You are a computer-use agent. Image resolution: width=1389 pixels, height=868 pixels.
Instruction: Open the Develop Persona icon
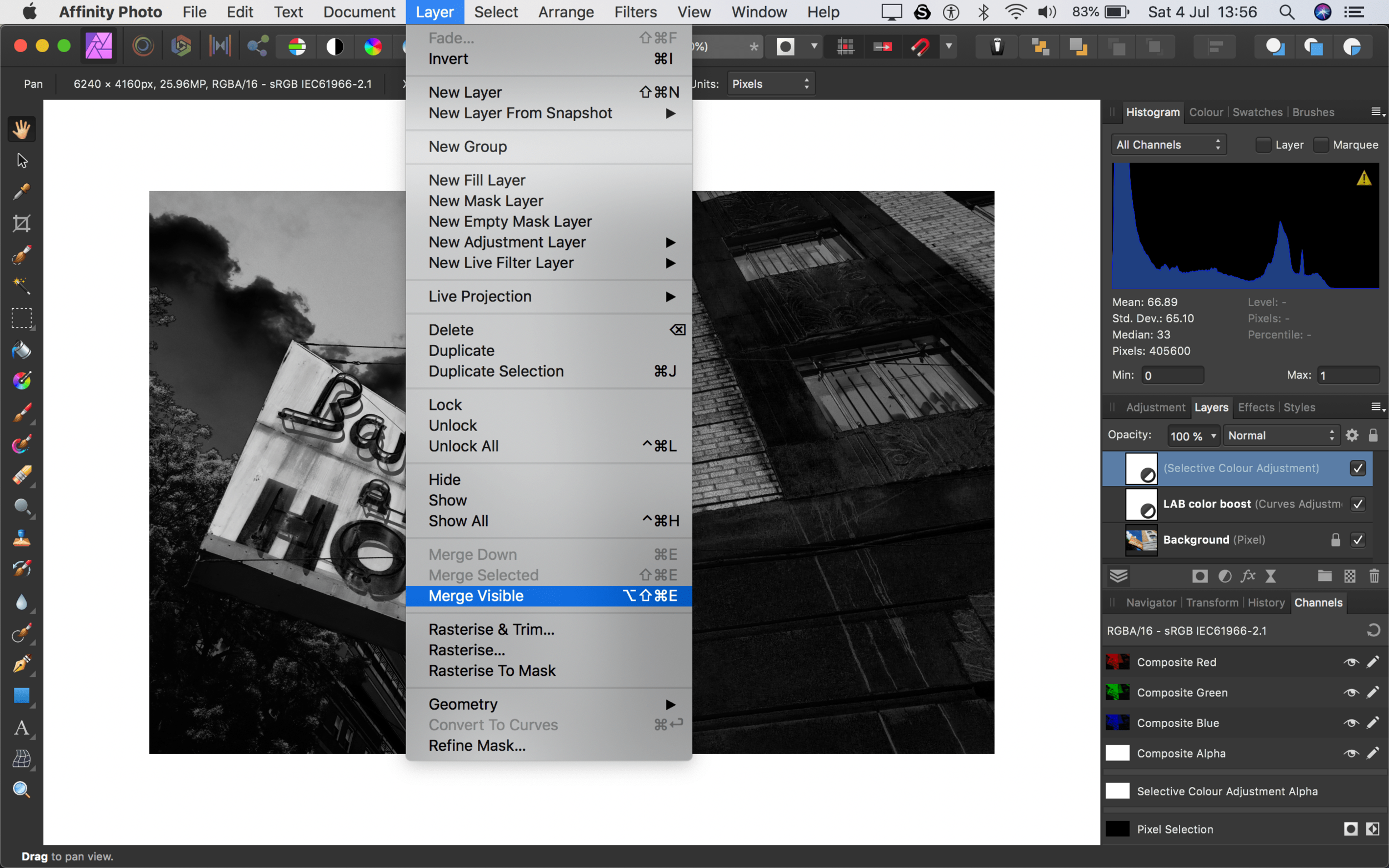tap(181, 47)
